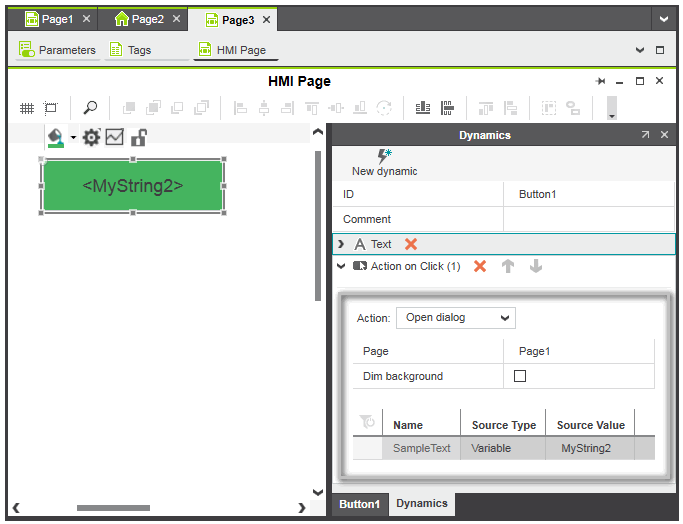Toggle the padlock lock icon
Viewport: 683px width, 524px height.
139,138
